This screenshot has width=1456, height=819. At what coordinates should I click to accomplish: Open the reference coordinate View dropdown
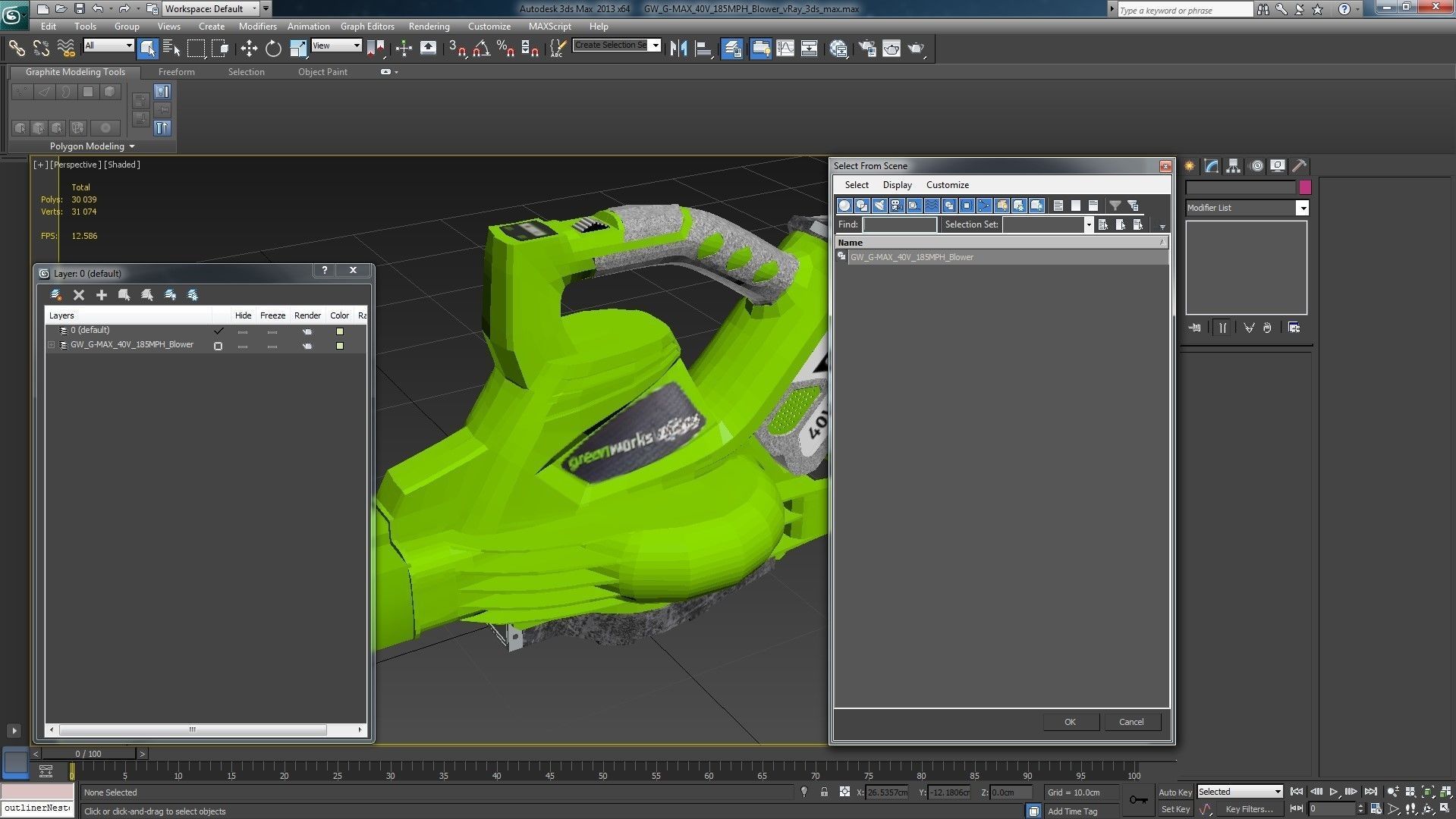pyautogui.click(x=336, y=45)
